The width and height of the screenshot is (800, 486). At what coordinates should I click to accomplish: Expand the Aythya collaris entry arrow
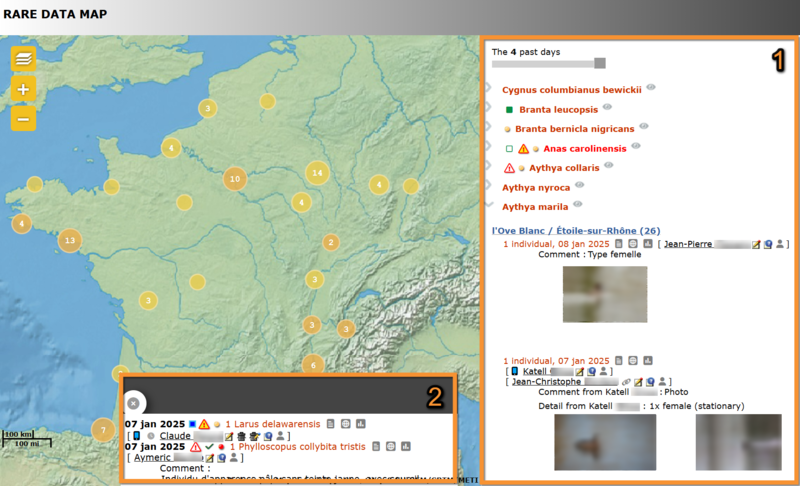(489, 166)
